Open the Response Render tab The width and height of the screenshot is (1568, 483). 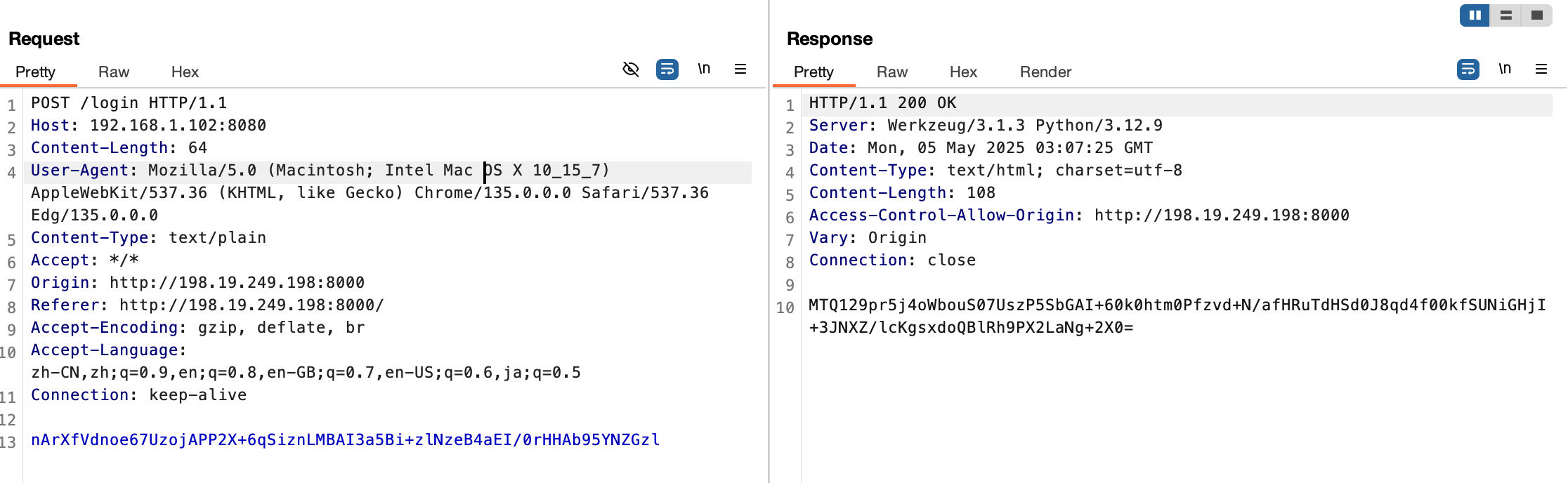tap(1045, 72)
